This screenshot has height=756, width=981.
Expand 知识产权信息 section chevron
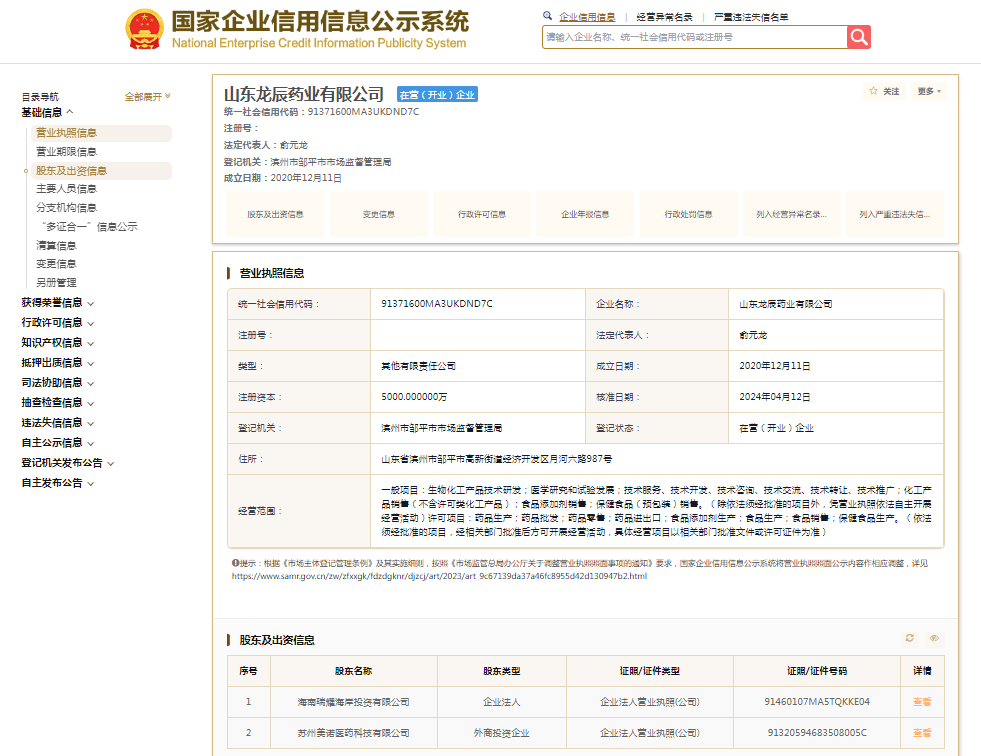(91, 344)
